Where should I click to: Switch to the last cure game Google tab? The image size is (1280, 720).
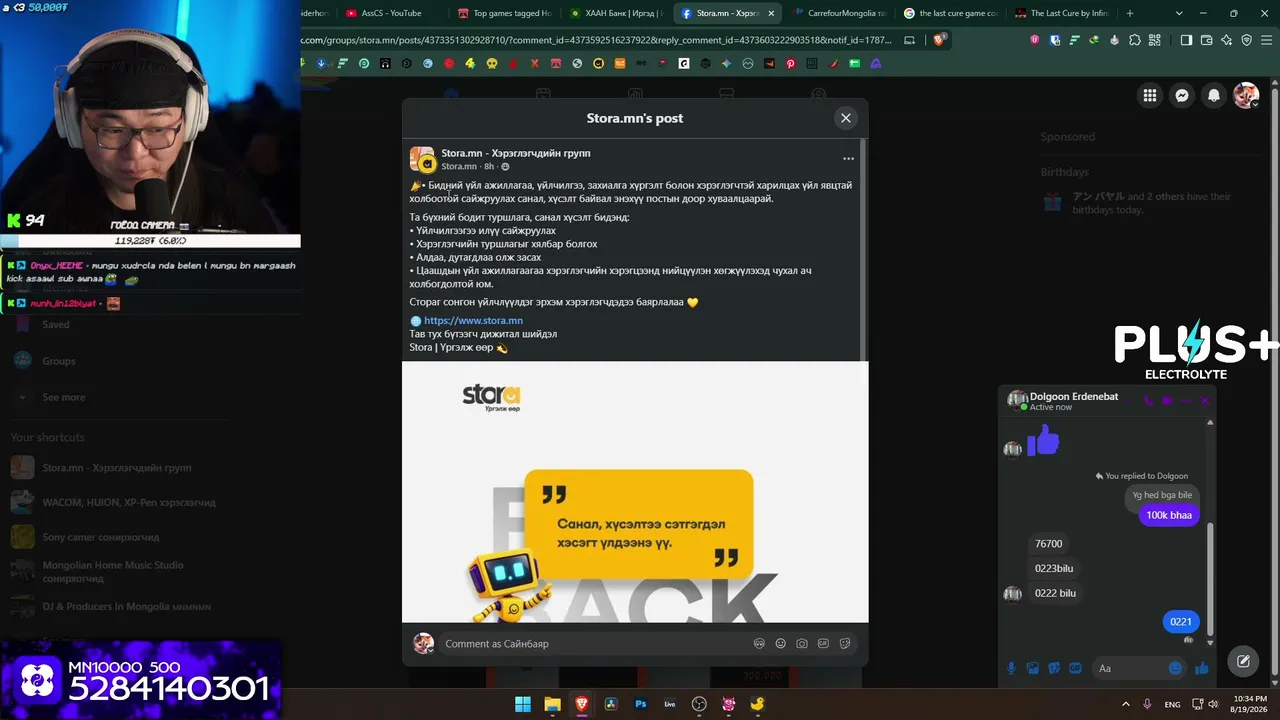pyautogui.click(x=952, y=13)
